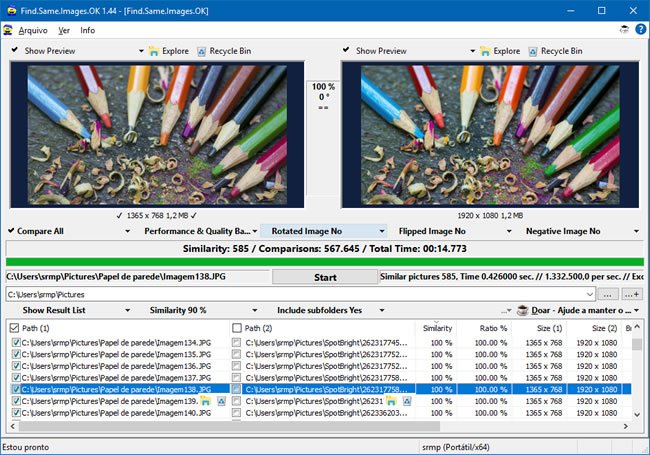Viewport: 650px width, 455px height.
Task: Click the printer icon at top right
Action: tap(624, 30)
